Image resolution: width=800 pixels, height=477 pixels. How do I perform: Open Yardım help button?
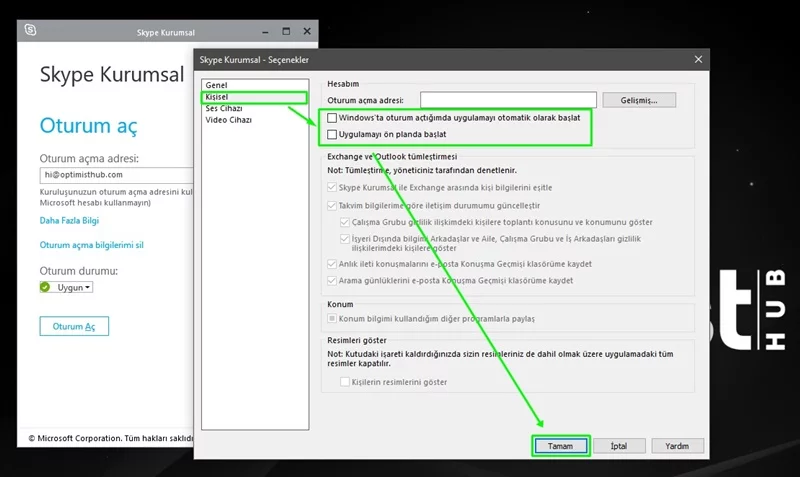click(x=677, y=446)
